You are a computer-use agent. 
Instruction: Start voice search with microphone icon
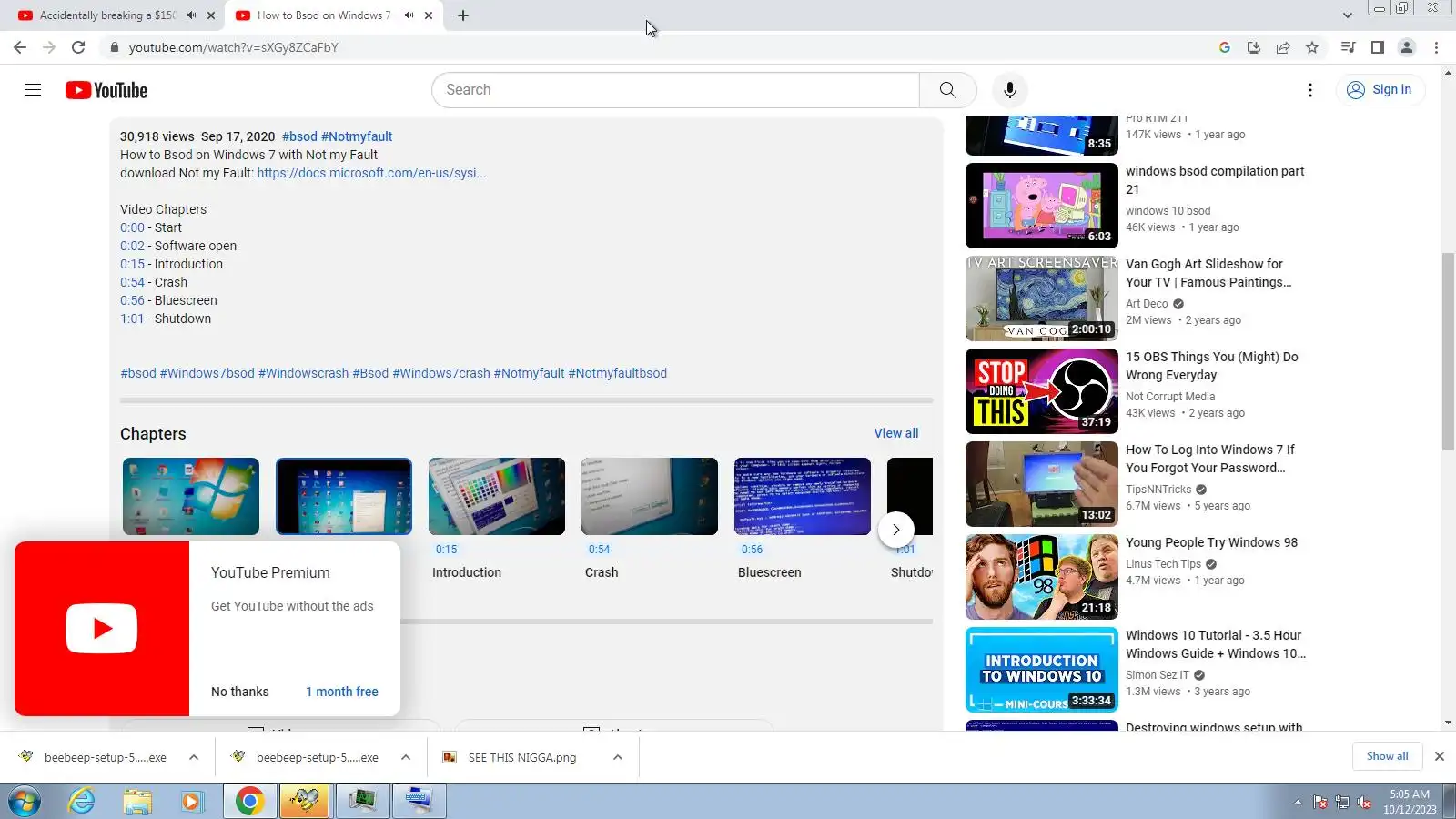coord(1009,90)
